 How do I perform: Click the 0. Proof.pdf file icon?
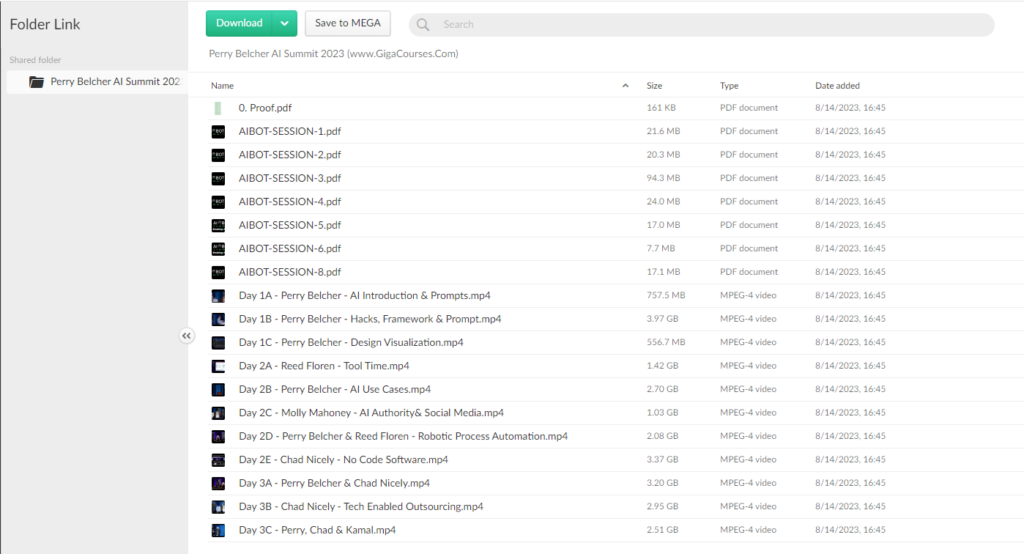pyautogui.click(x=217, y=108)
